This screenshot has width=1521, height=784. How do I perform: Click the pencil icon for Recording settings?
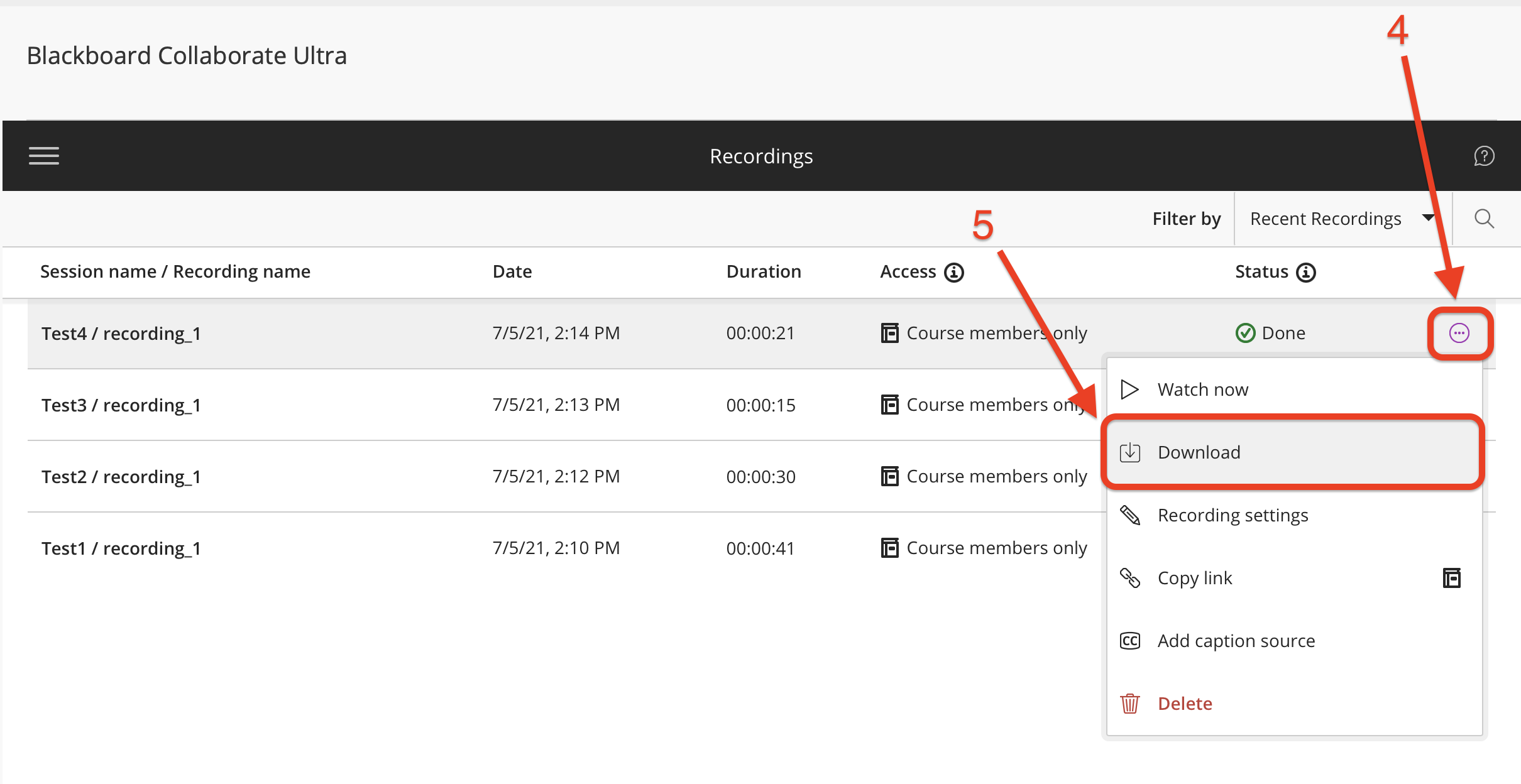click(x=1129, y=515)
